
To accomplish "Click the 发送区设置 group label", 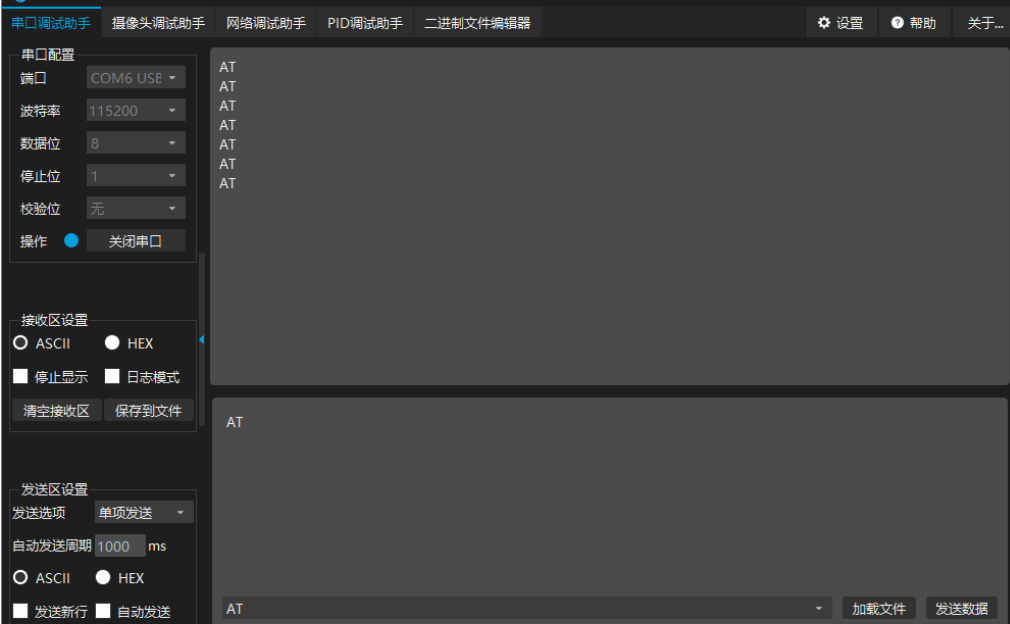I will click(x=54, y=489).
